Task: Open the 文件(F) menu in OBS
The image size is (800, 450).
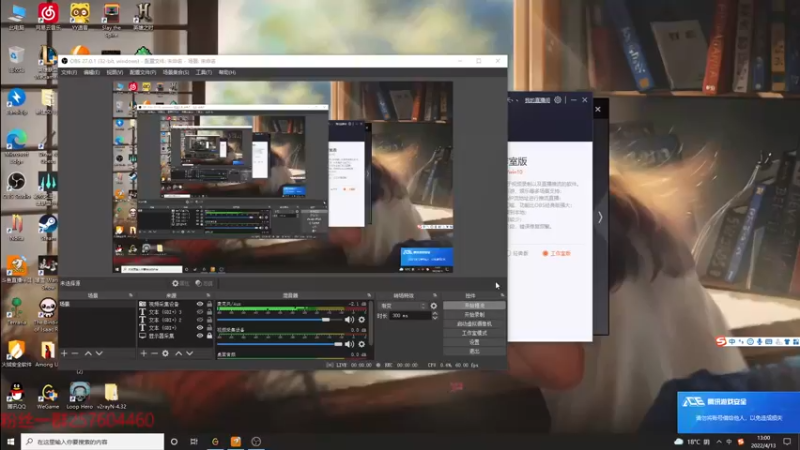Action: point(69,72)
